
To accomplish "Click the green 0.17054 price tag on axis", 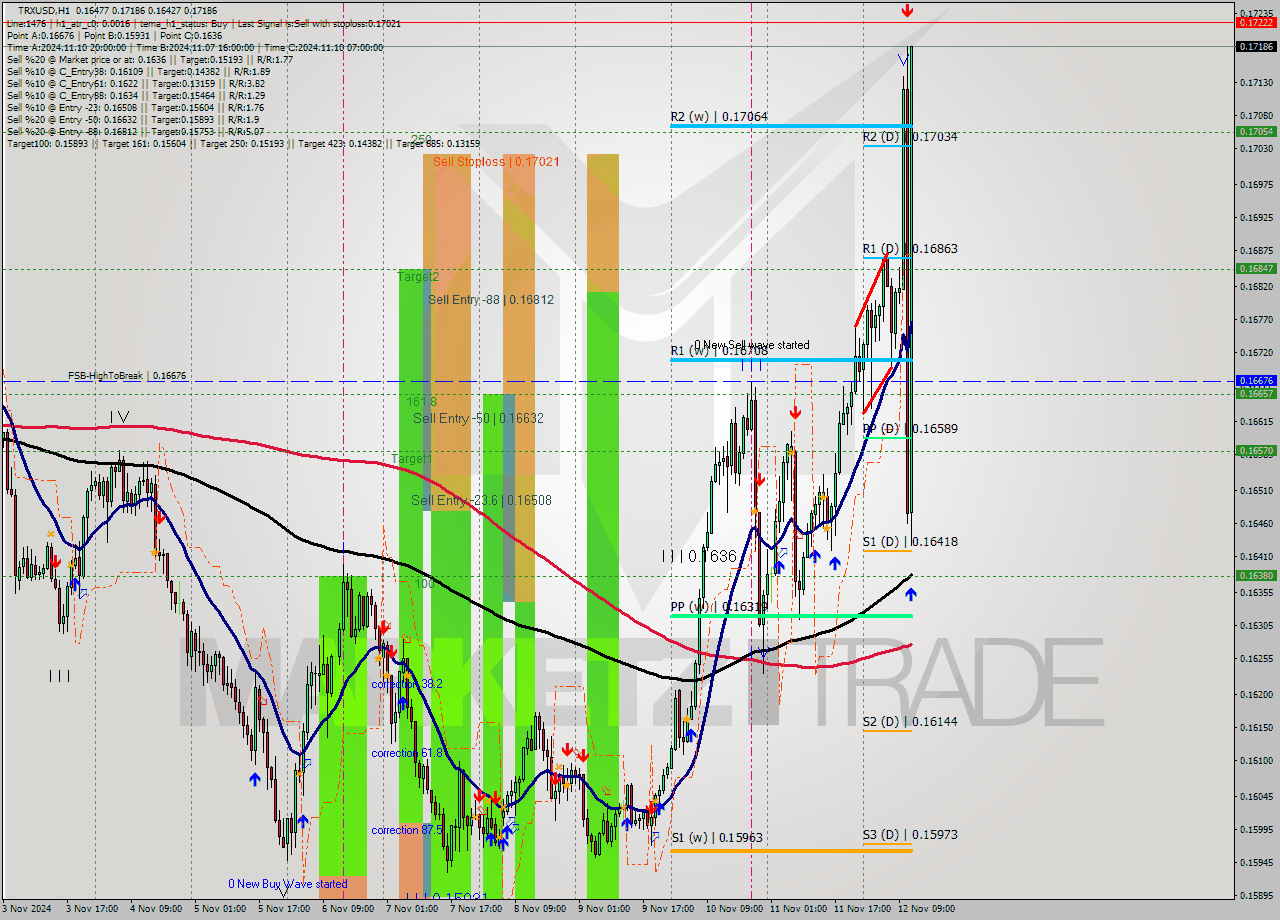I will tap(1256, 131).
